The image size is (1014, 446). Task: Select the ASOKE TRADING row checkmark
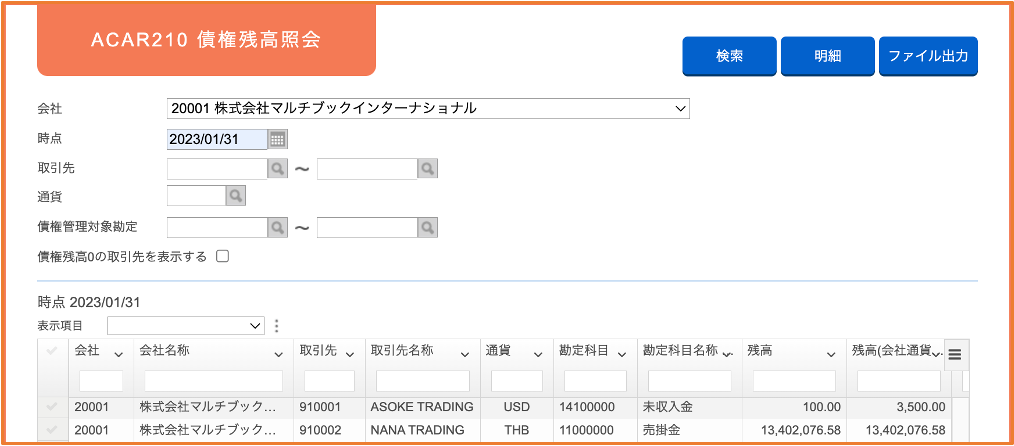point(52,407)
